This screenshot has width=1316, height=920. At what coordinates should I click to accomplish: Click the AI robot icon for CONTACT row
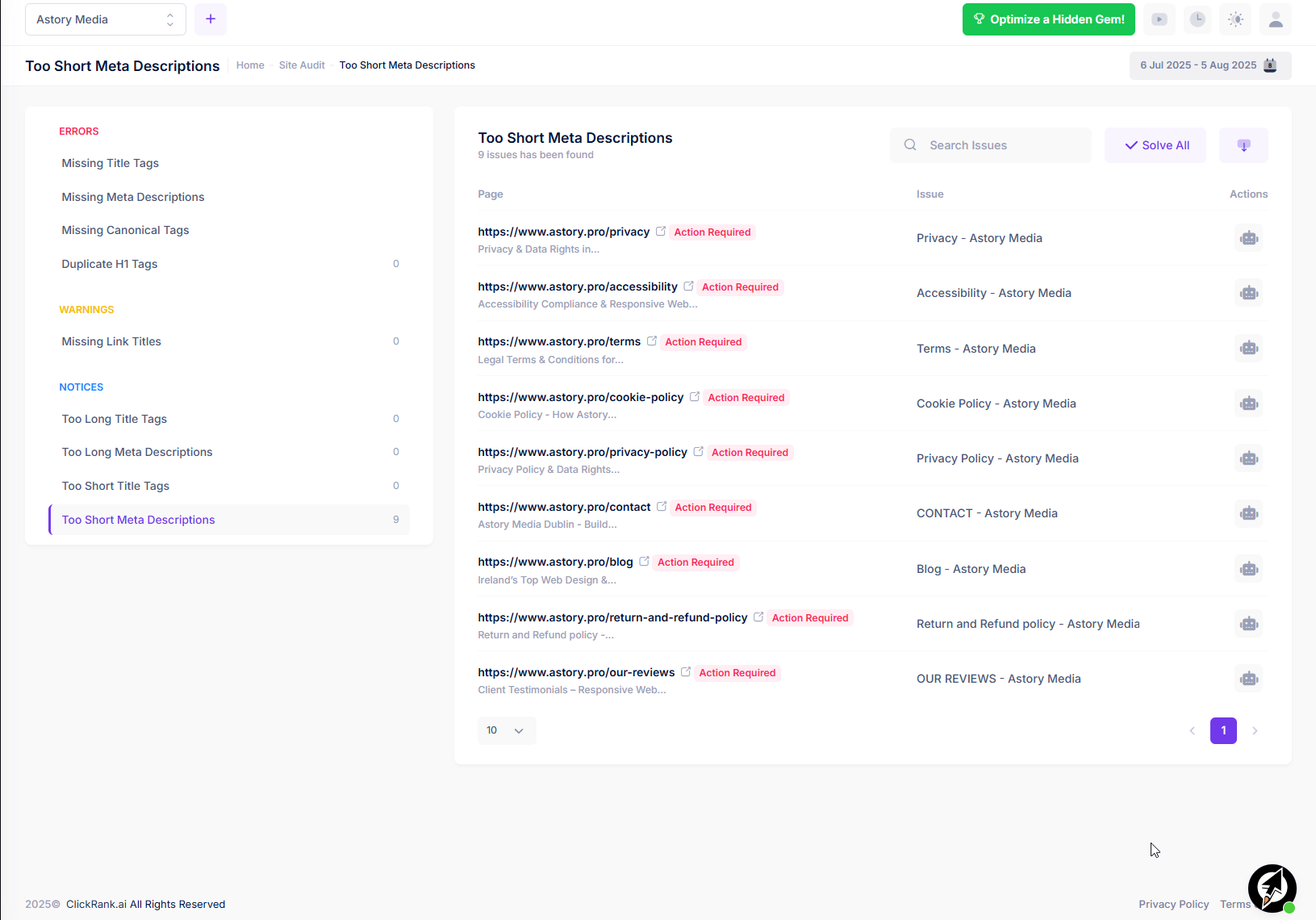point(1249,513)
